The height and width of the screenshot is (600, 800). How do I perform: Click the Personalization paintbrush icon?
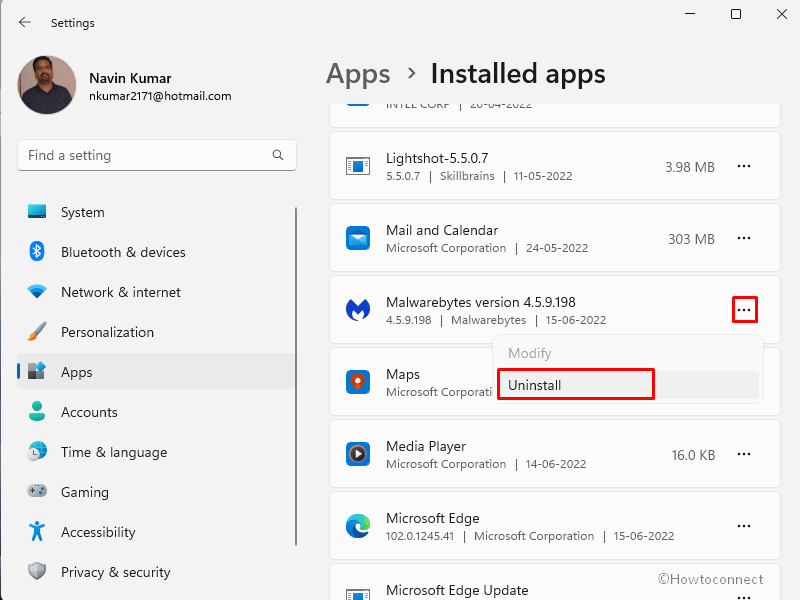pyautogui.click(x=37, y=332)
